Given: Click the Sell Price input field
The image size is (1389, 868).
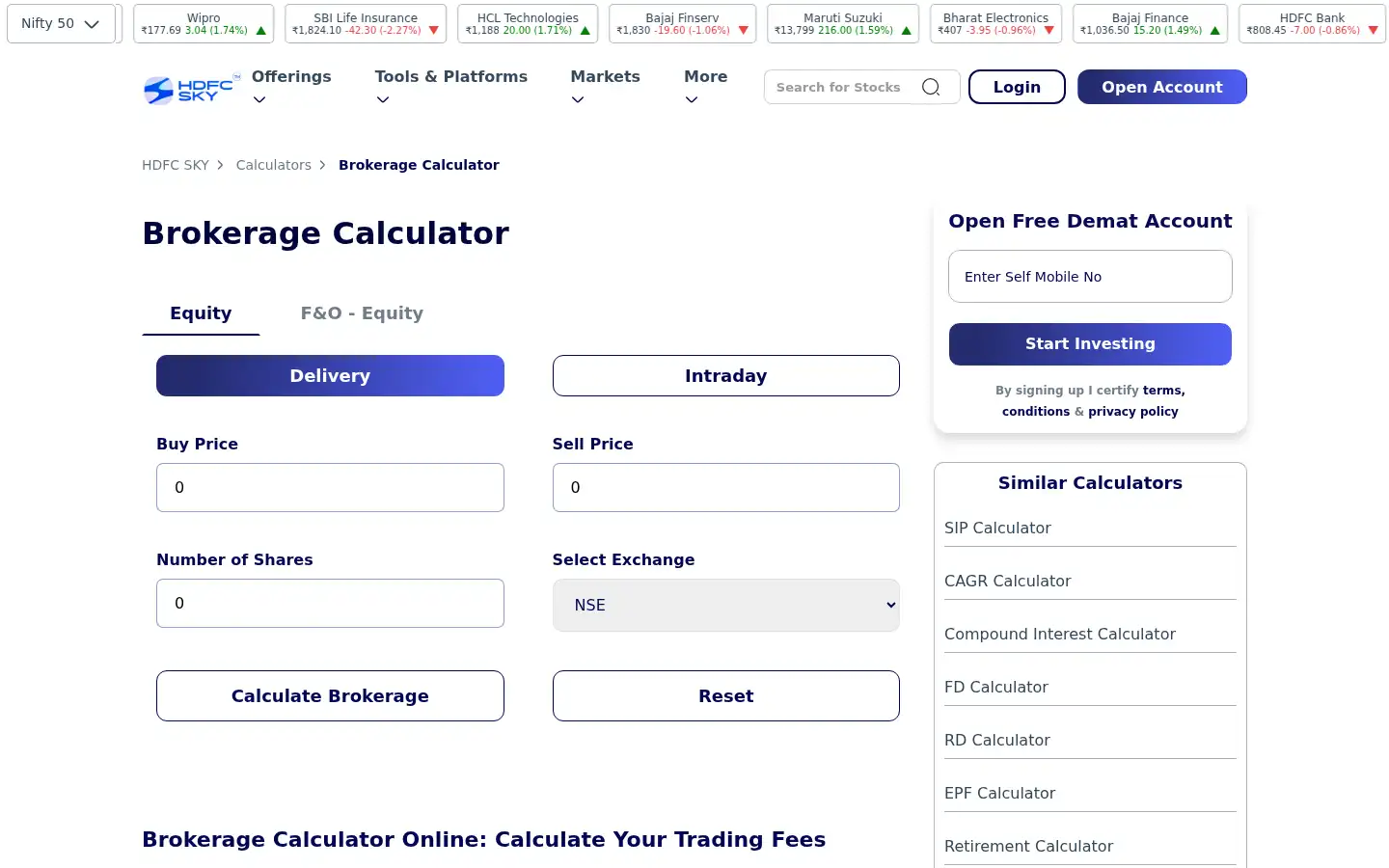Looking at the screenshot, I should pyautogui.click(x=725, y=488).
